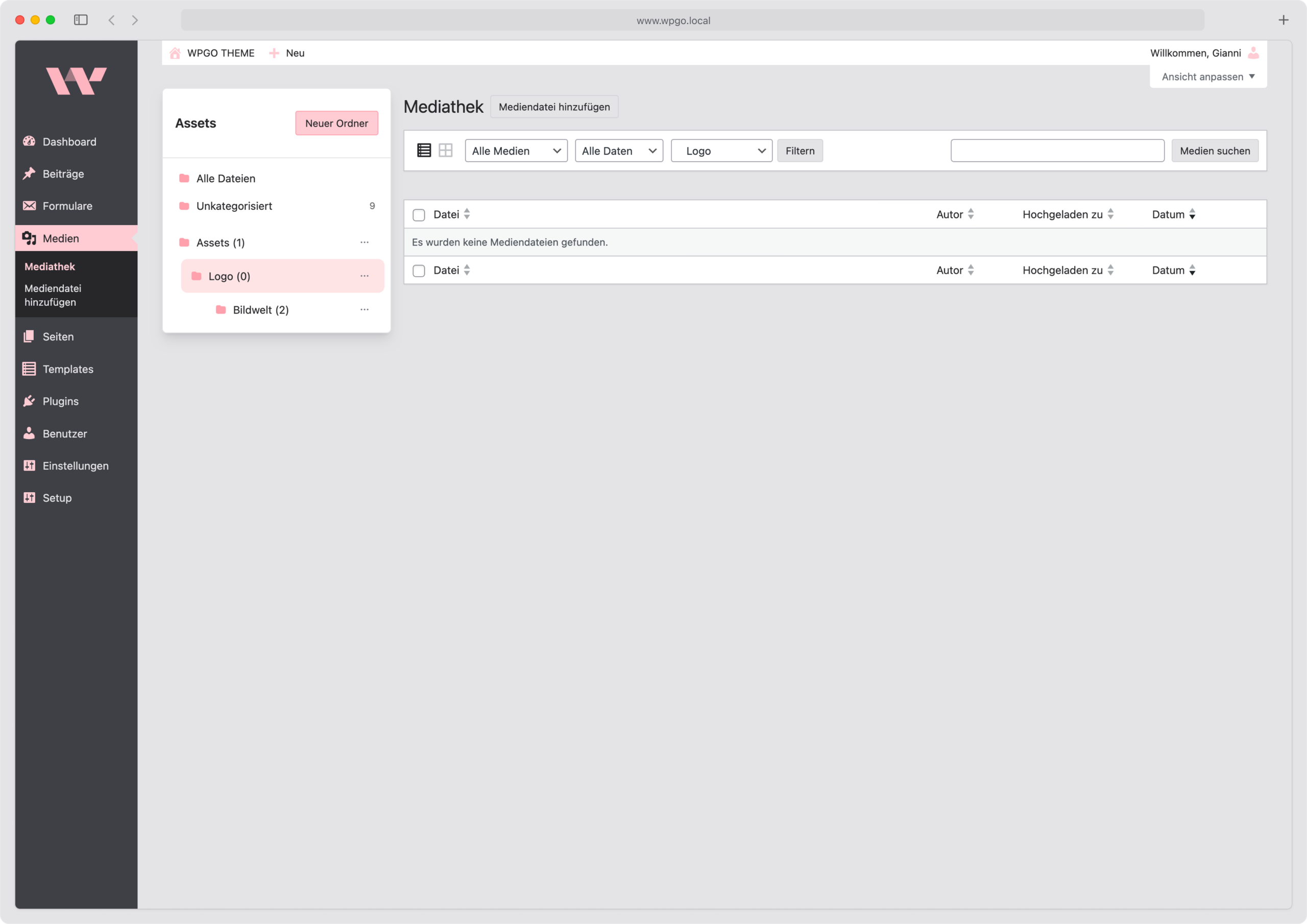Screen dimensions: 1307x924
Task: Open Formulare using the envelope icon
Action: (30, 206)
